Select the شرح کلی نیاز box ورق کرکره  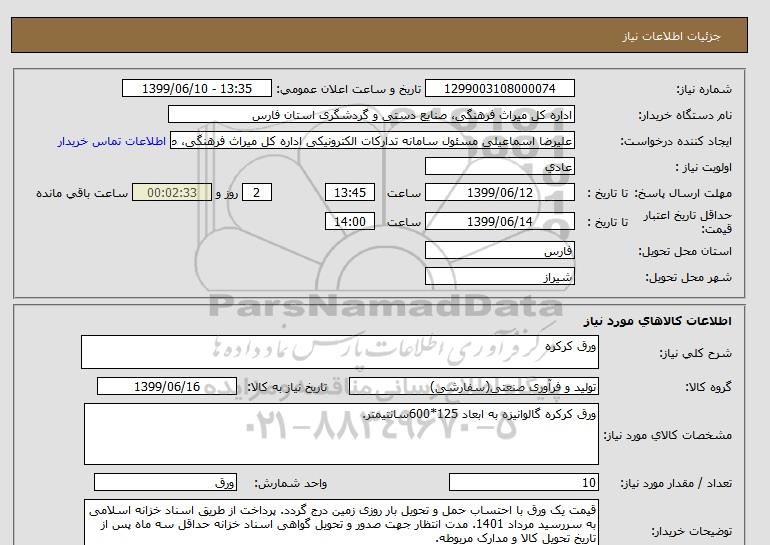340,352
